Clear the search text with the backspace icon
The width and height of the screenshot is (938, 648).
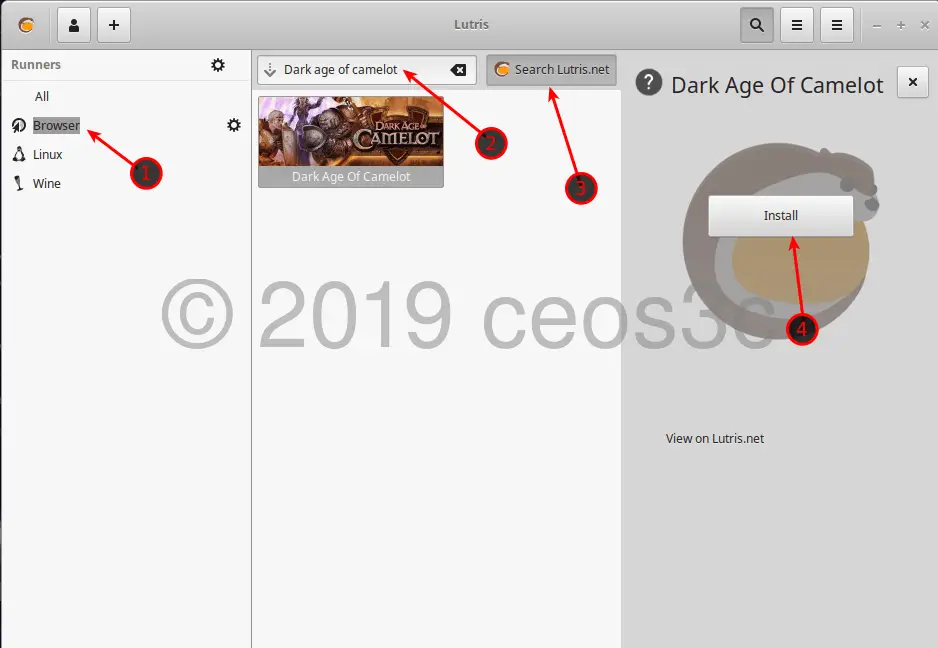[x=458, y=70]
